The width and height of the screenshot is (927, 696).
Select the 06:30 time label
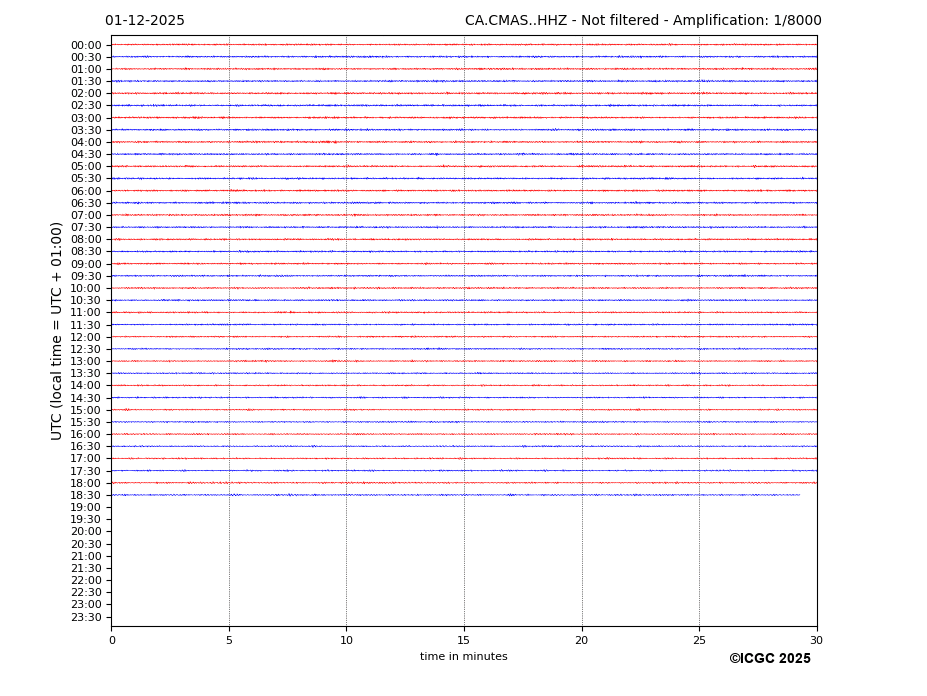click(x=86, y=203)
